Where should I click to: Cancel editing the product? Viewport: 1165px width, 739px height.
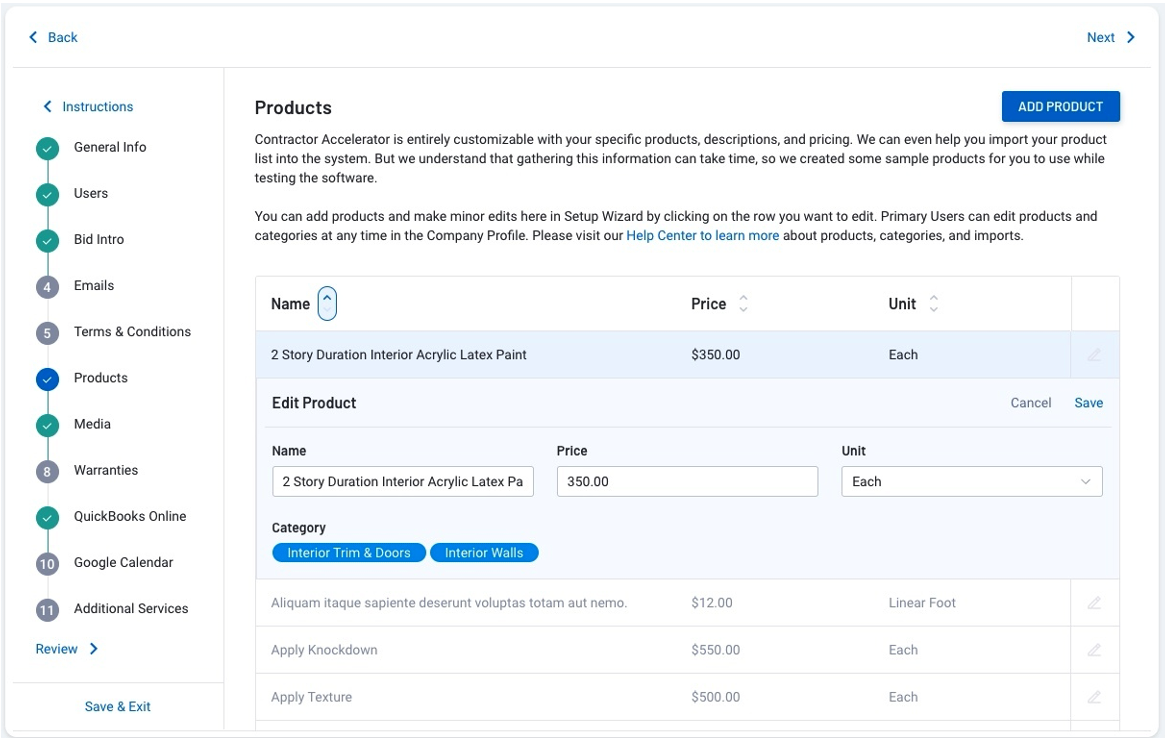[1031, 402]
